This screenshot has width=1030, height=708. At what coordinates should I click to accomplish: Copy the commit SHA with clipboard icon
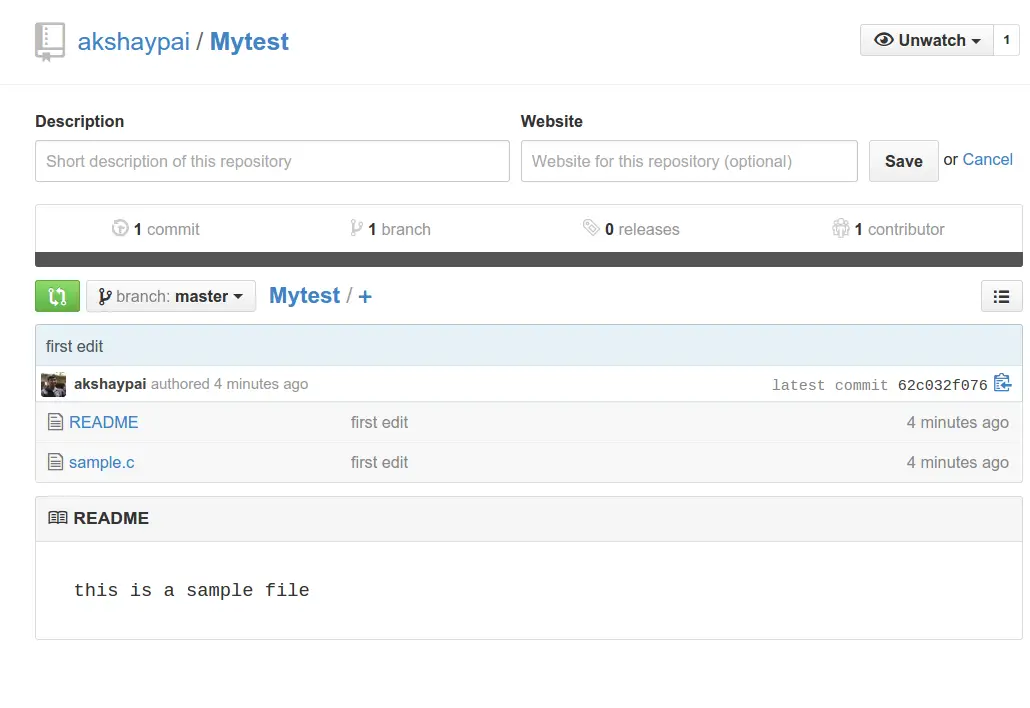pos(1002,382)
